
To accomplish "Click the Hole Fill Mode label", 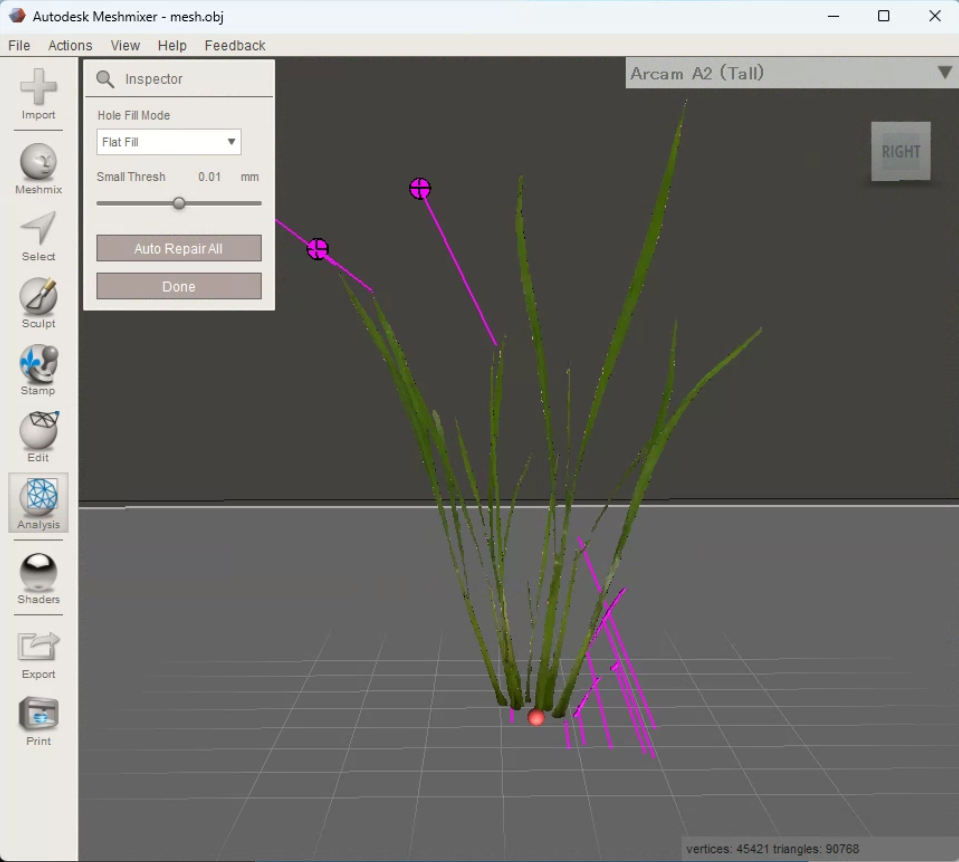I will pos(133,115).
